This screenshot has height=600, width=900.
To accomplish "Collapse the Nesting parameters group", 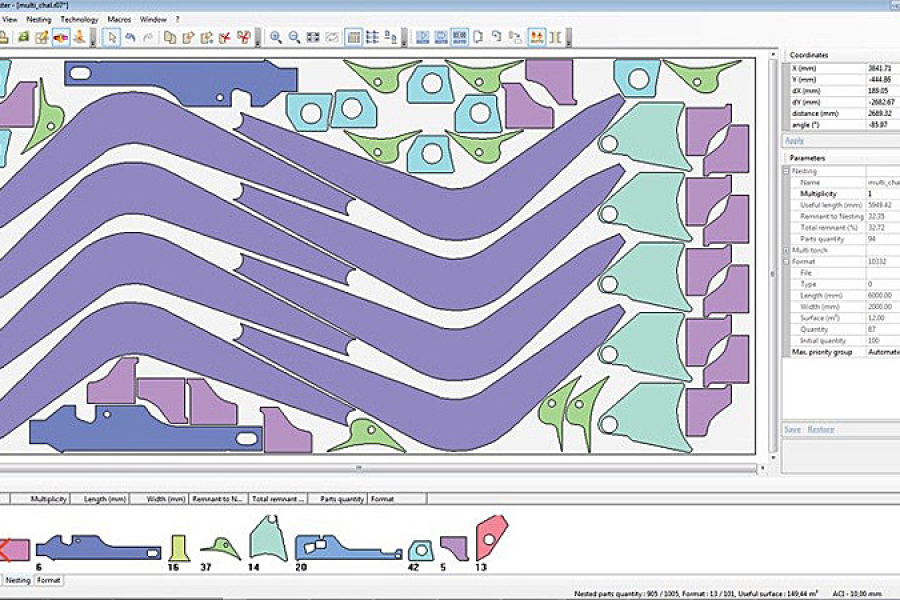I will coord(786,171).
